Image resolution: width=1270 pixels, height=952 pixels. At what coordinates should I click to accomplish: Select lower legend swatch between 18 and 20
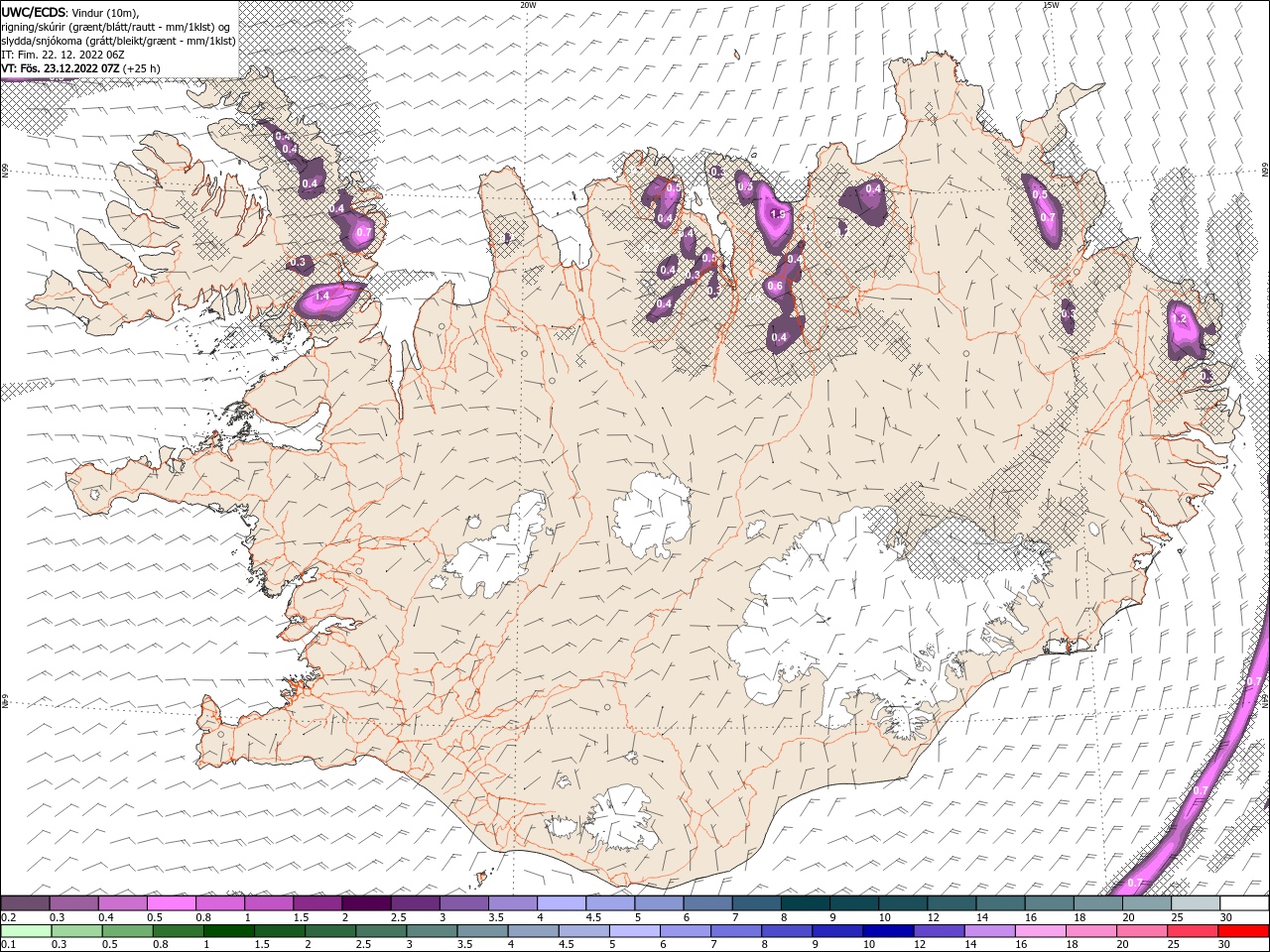point(1089,931)
